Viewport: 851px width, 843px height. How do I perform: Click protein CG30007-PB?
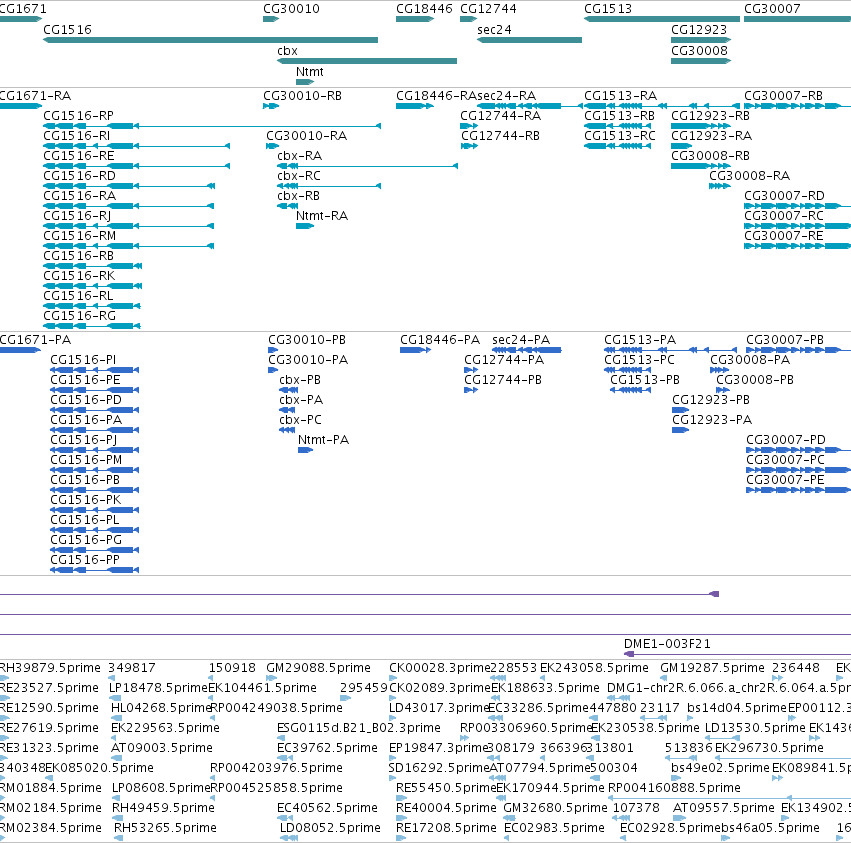pyautogui.click(x=785, y=340)
